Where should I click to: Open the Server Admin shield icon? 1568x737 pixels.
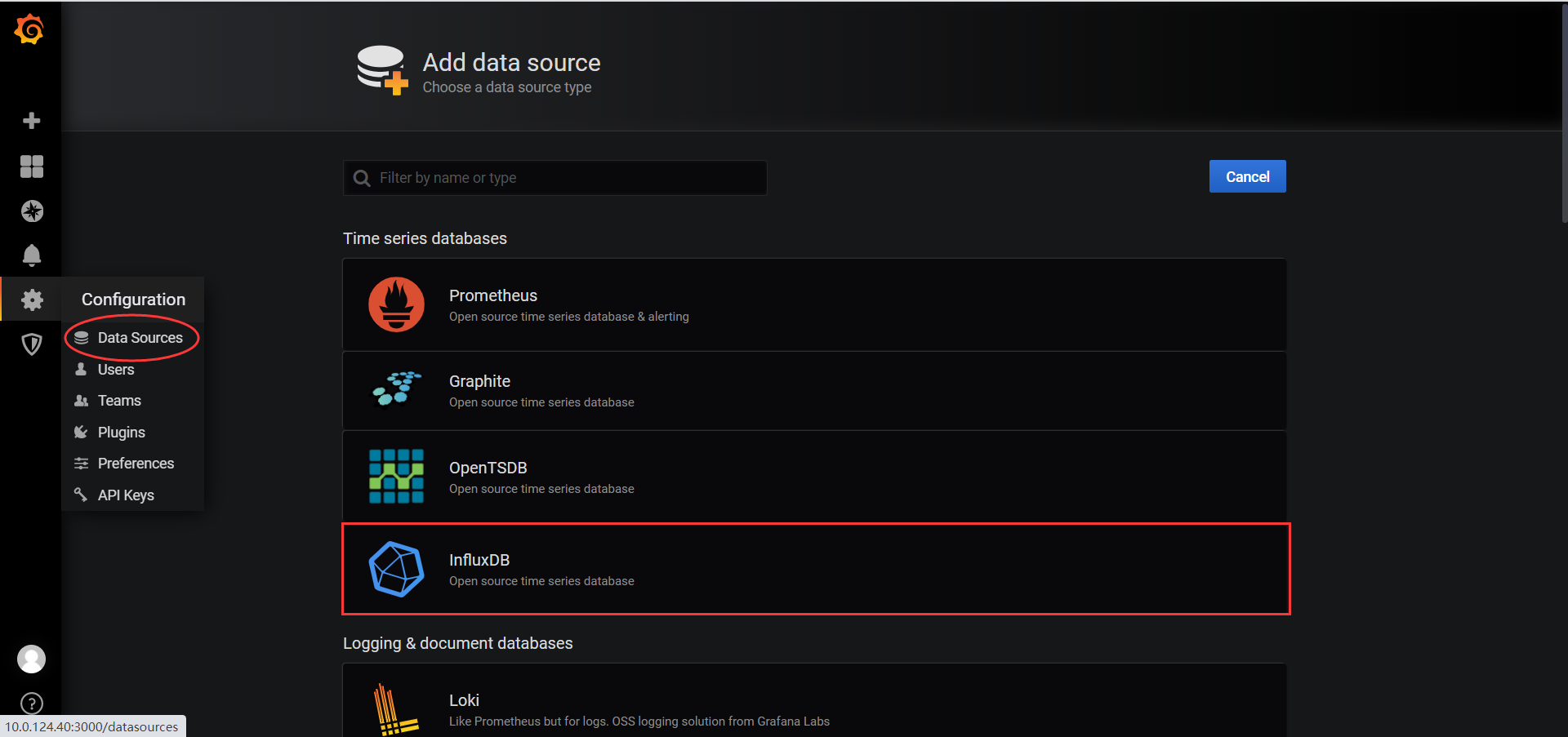click(x=32, y=344)
